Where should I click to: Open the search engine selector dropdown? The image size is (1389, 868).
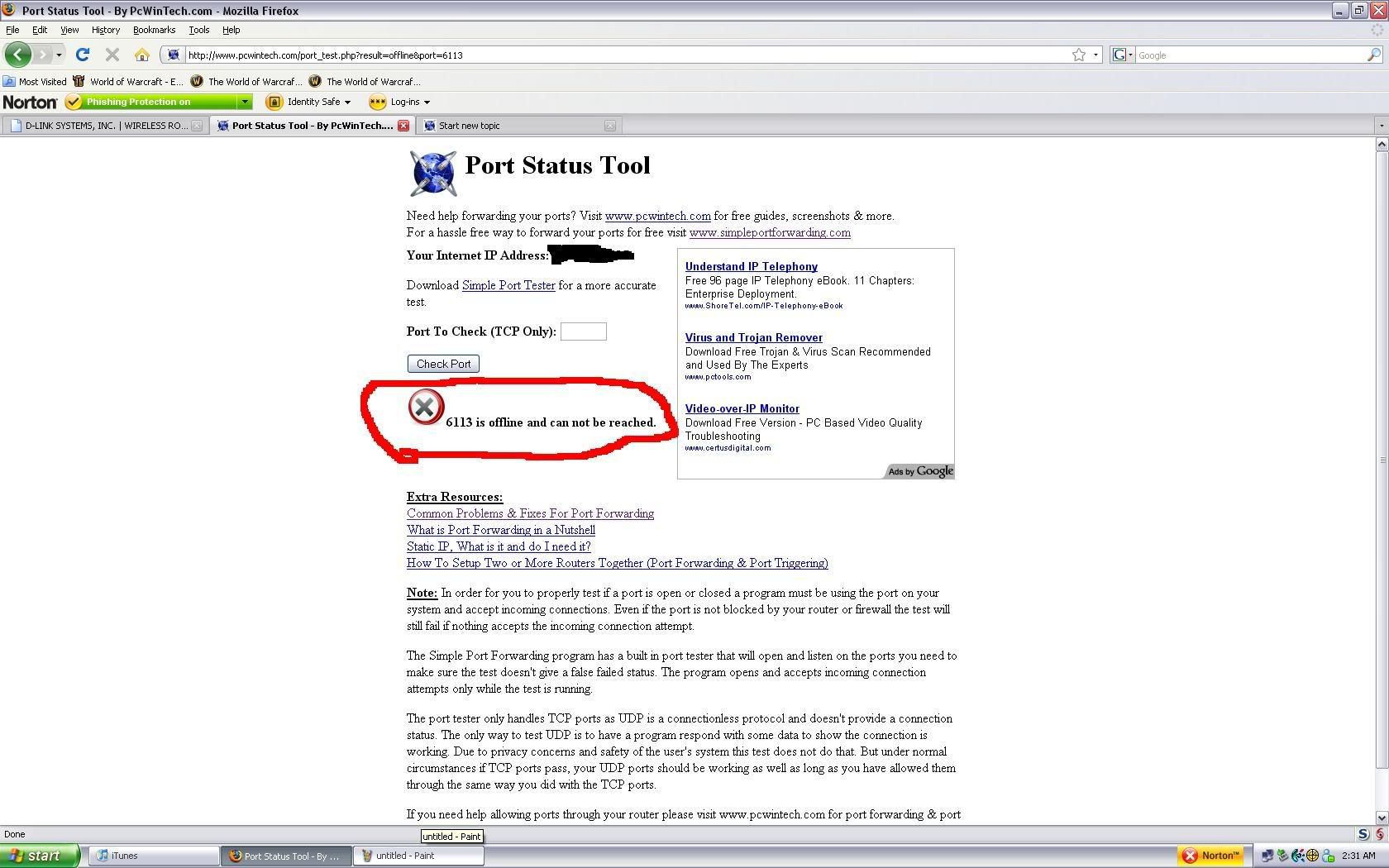[1122, 55]
